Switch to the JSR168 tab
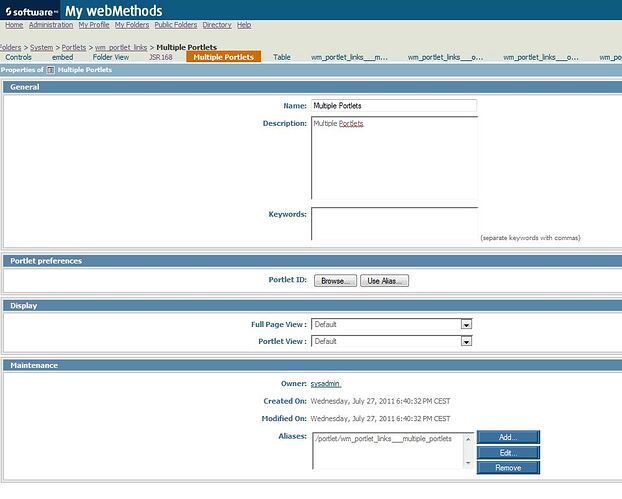Viewport: 622px width, 499px height. [x=161, y=57]
